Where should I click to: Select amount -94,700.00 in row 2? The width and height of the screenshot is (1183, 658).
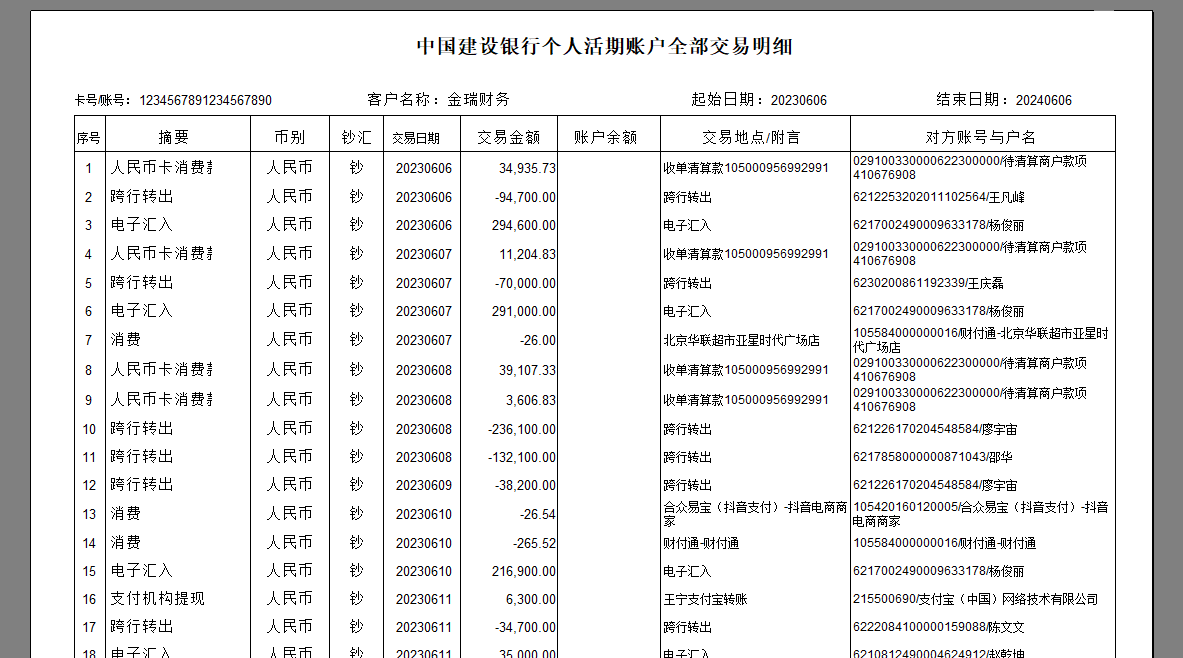pyautogui.click(x=525, y=197)
